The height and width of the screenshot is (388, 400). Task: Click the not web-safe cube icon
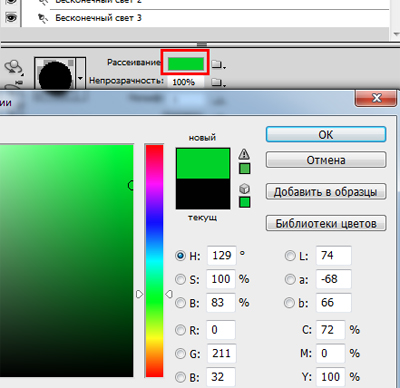tap(244, 189)
